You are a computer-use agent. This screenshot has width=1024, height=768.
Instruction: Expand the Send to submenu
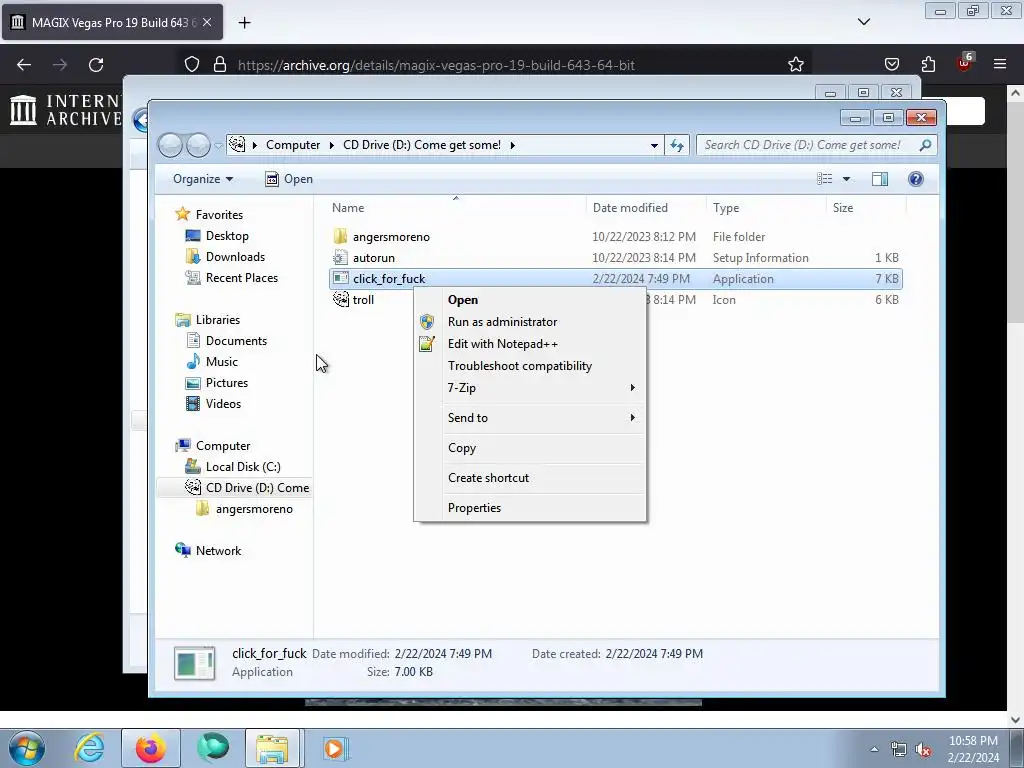pyautogui.click(x=530, y=418)
